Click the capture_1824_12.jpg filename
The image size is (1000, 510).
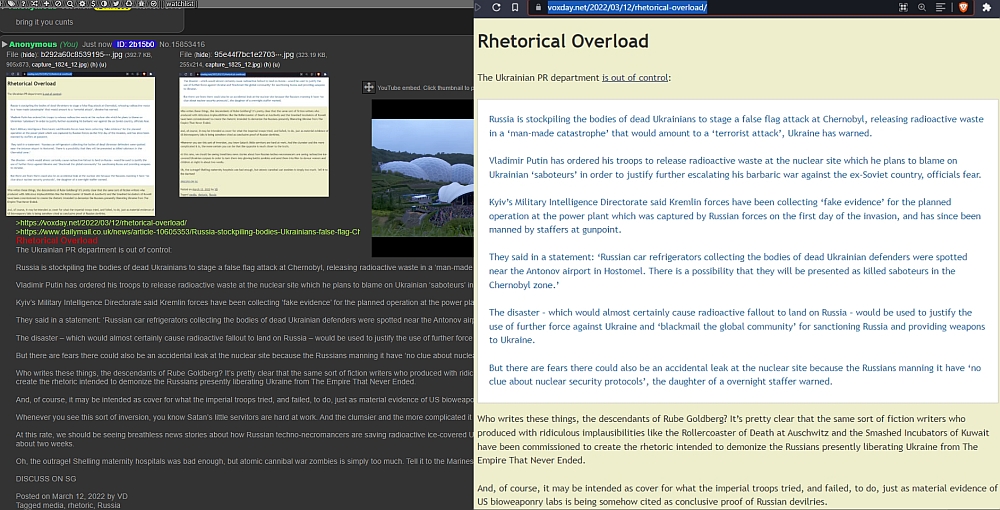(x=61, y=64)
